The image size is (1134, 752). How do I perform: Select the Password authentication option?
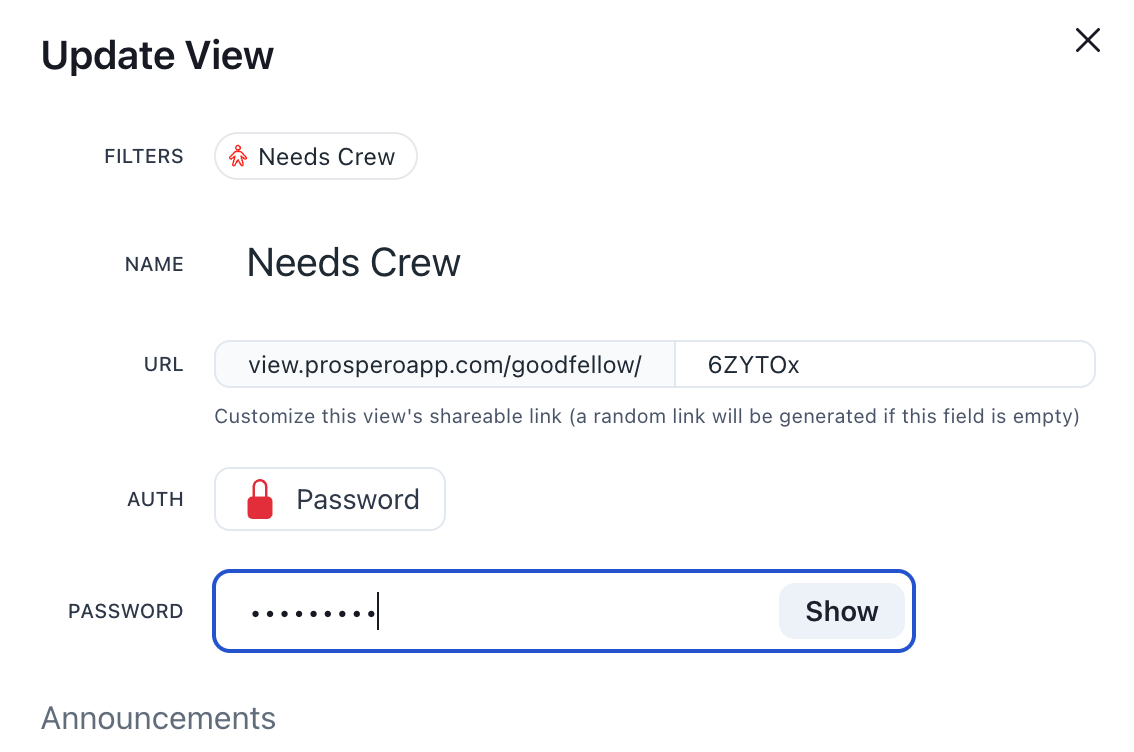pyautogui.click(x=330, y=498)
